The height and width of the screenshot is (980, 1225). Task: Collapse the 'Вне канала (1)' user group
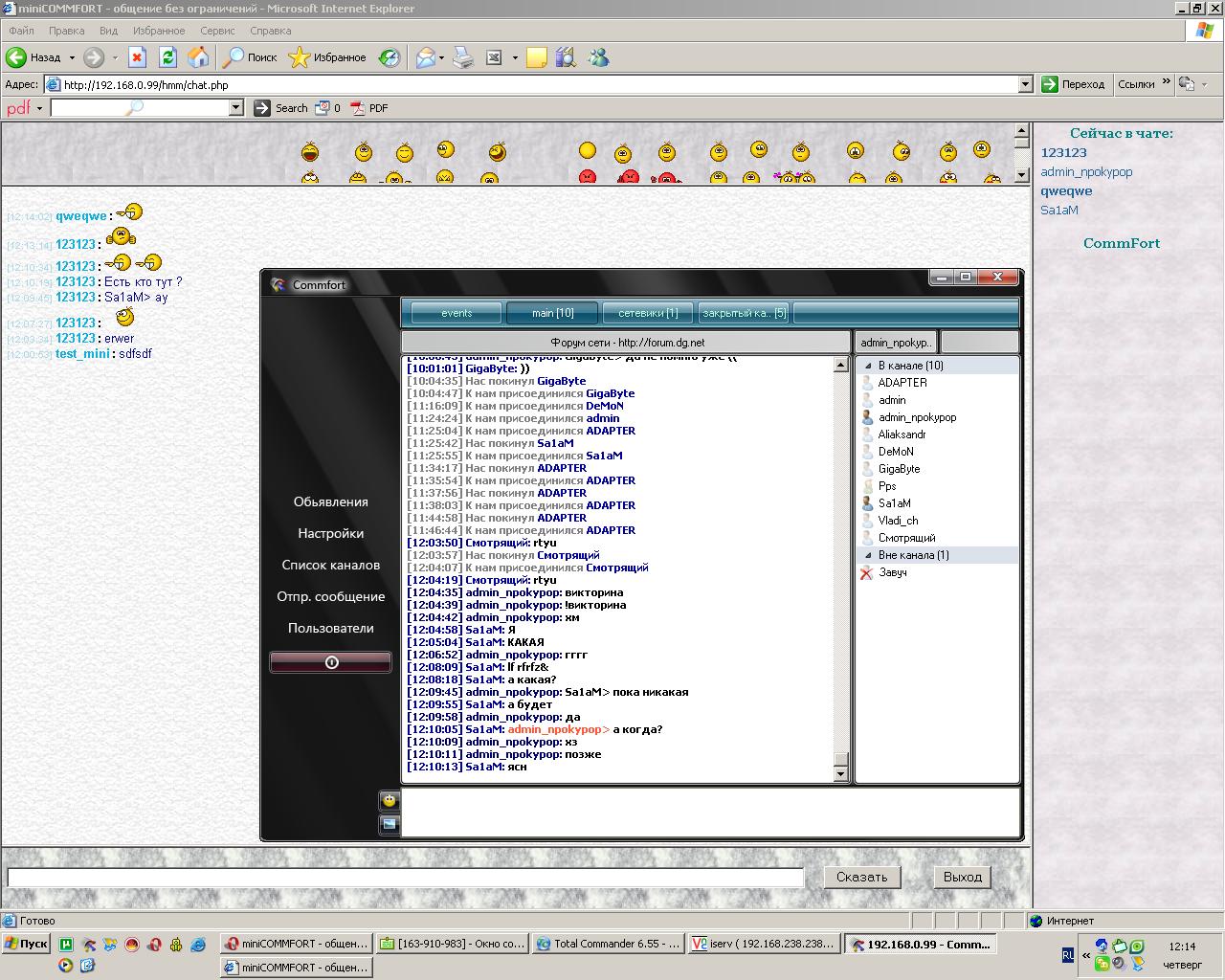(869, 555)
